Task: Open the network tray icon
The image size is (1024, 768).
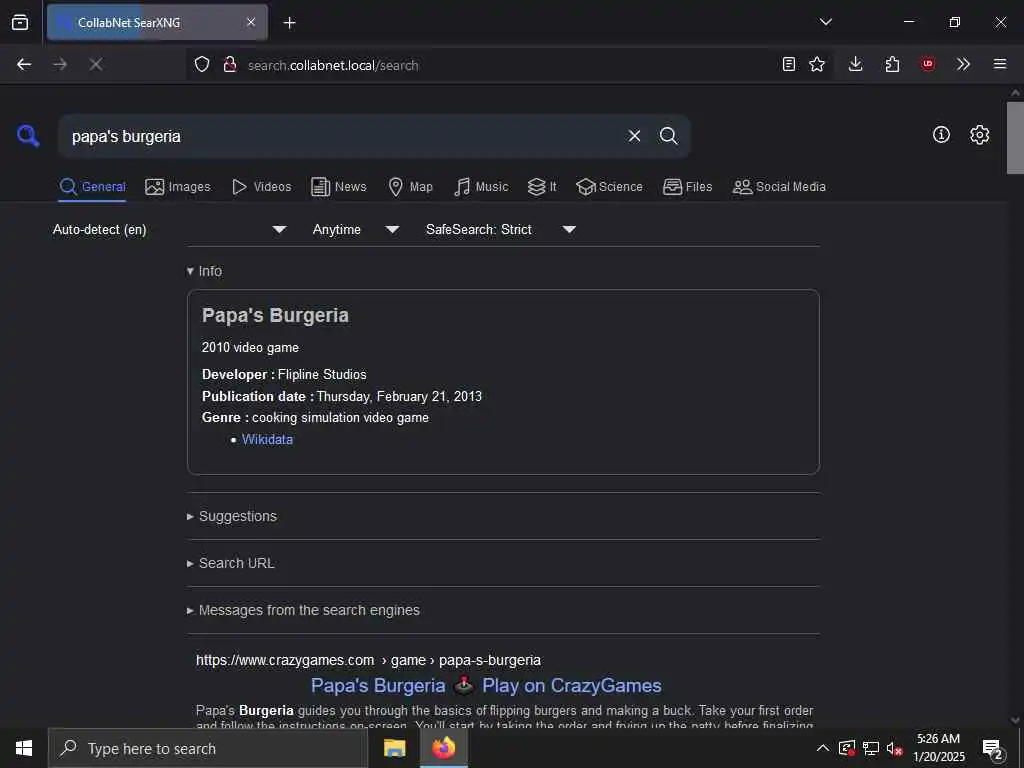Action: click(871, 748)
